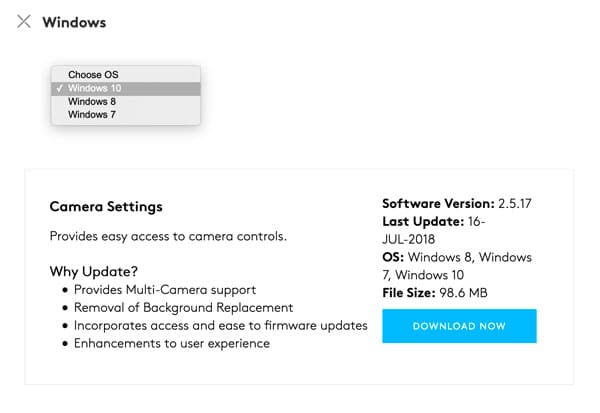
Task: Select Windows 10 from the OS list
Action: click(95, 88)
